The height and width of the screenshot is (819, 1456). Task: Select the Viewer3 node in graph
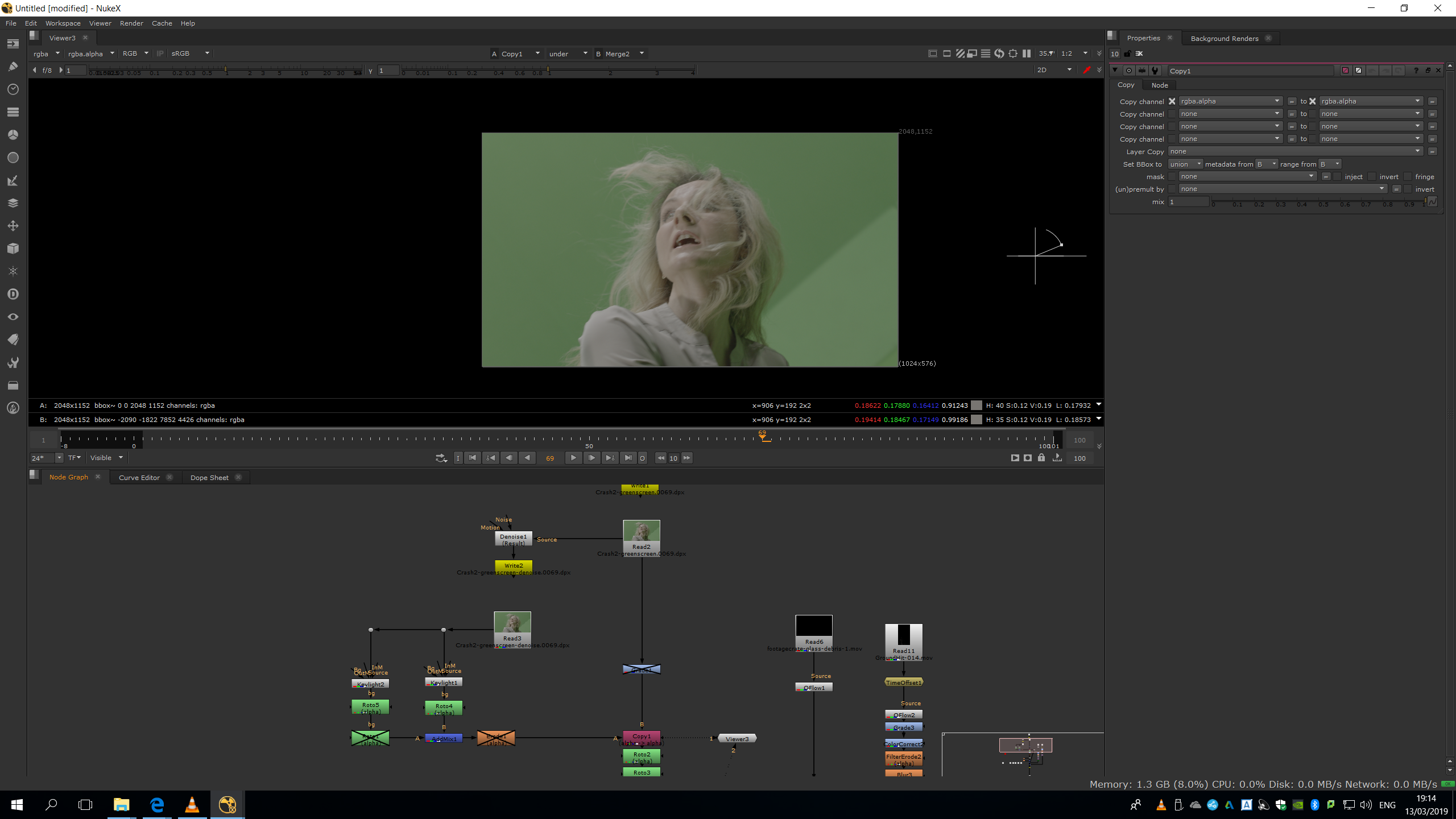click(x=737, y=739)
